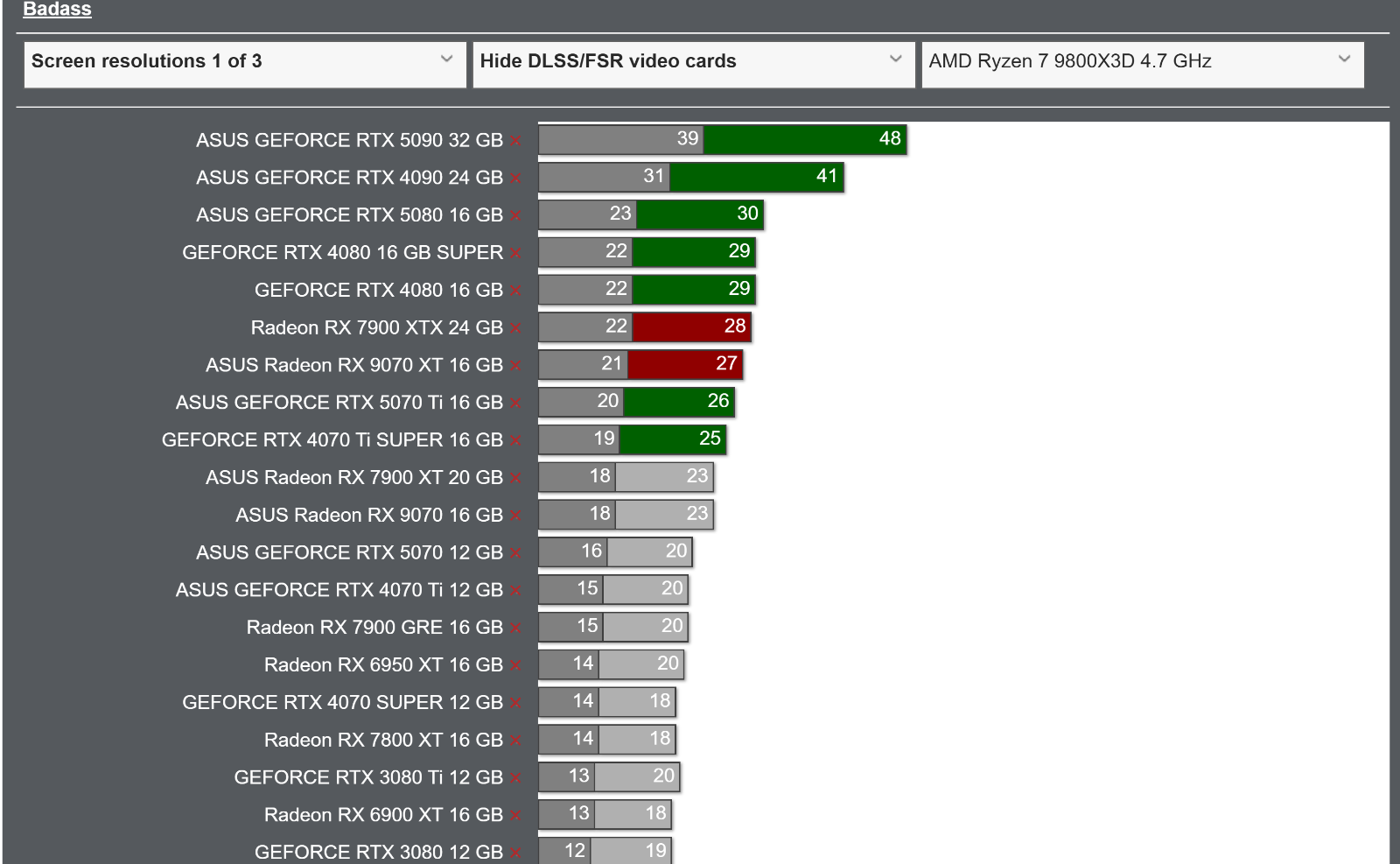The image size is (1400, 864).
Task: Click the green 30 fps bar of RTX 5080
Action: click(x=700, y=214)
